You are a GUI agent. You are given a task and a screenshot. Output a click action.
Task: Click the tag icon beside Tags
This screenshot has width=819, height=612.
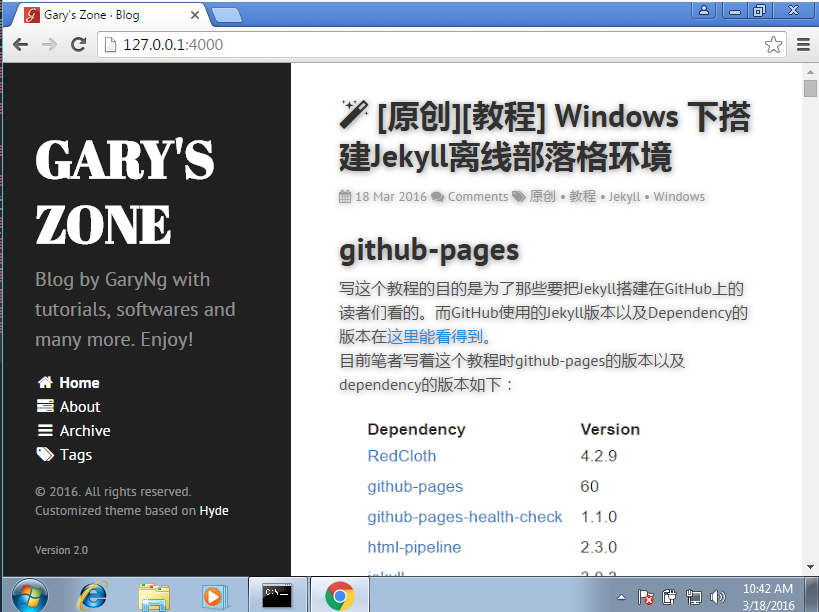point(45,454)
